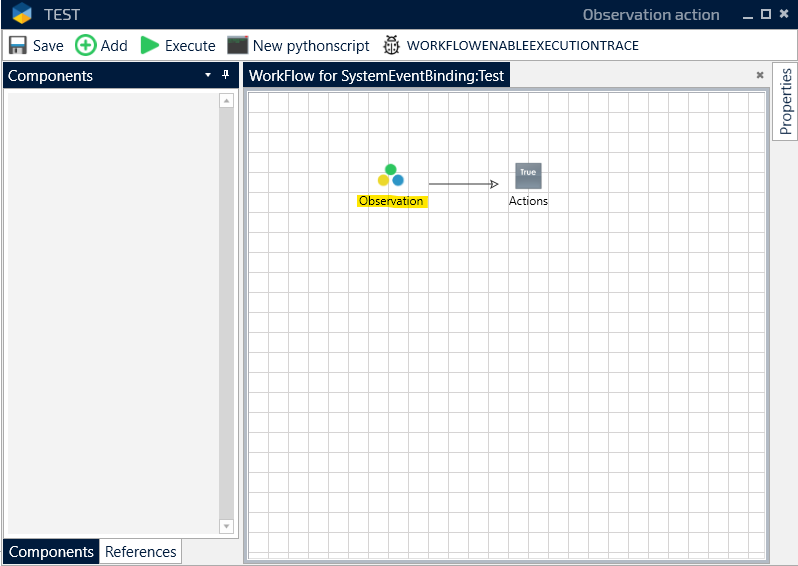Viewport: 798px width, 566px height.
Task: Close the workflow document tab
Action: click(x=759, y=75)
